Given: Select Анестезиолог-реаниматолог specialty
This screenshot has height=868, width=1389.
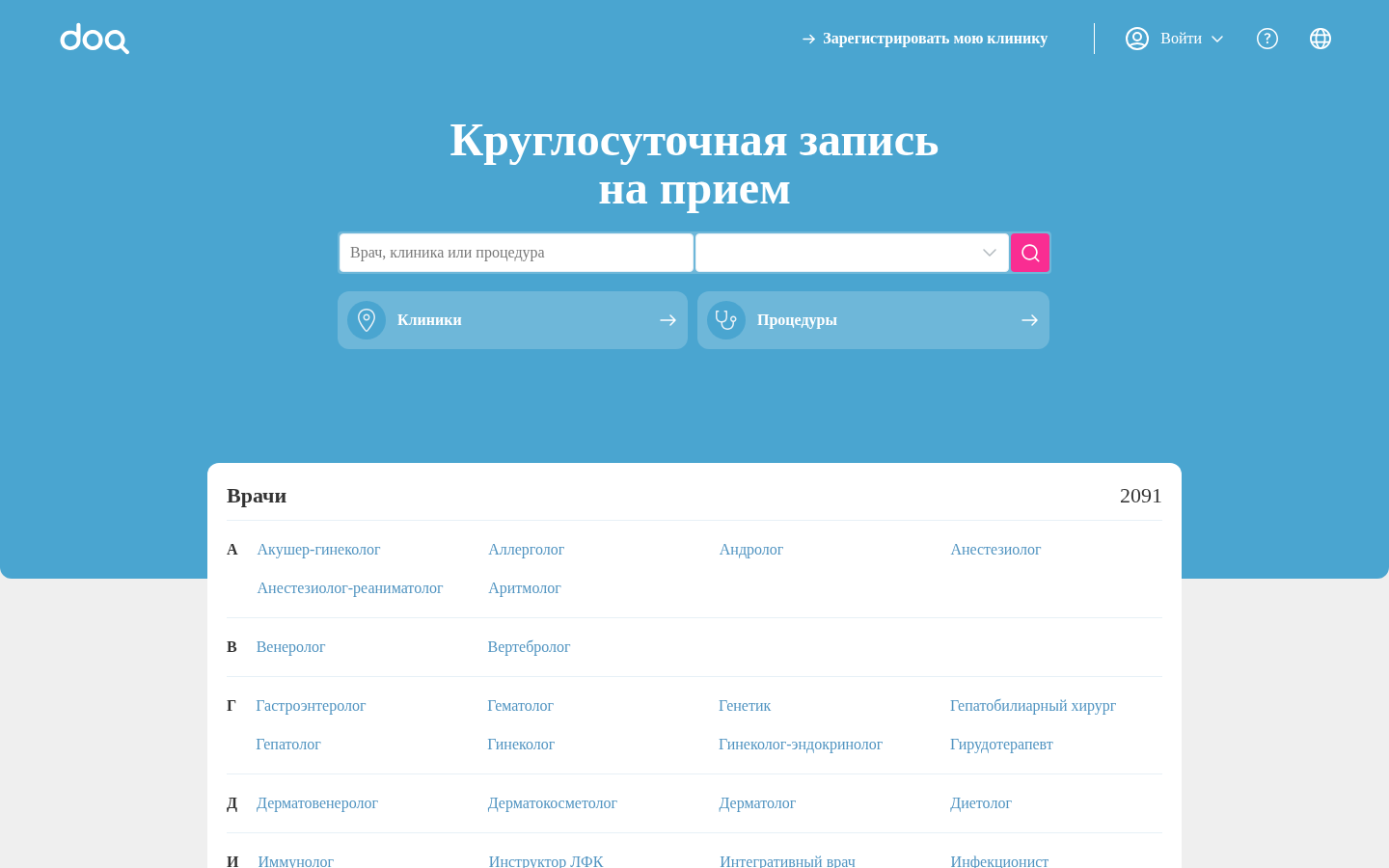Looking at the screenshot, I should tap(349, 588).
